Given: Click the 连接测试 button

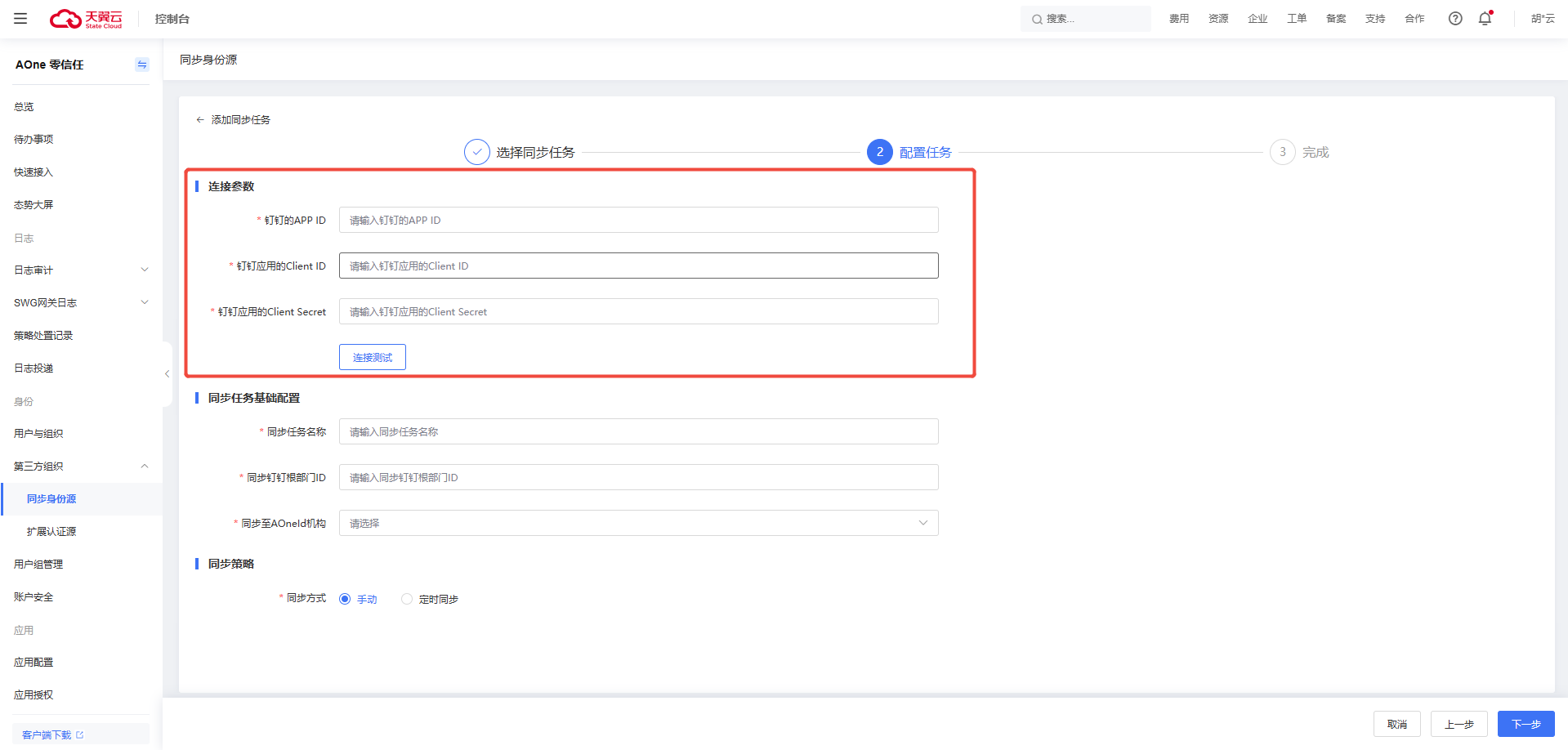Looking at the screenshot, I should (x=373, y=358).
